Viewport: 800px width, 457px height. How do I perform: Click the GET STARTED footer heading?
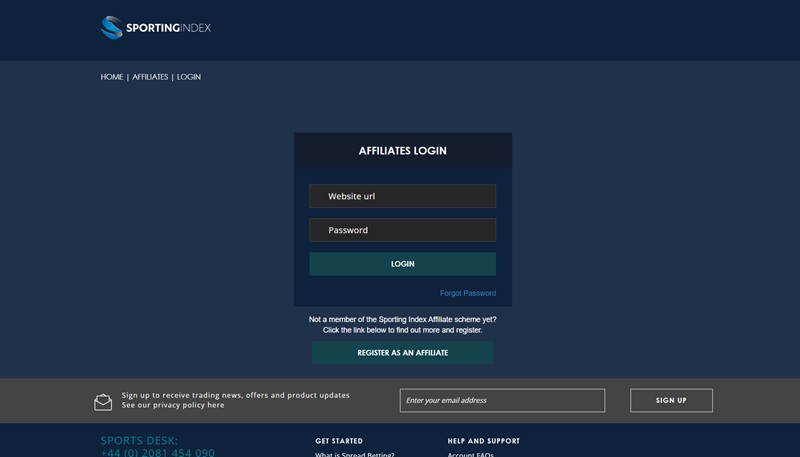(x=339, y=441)
